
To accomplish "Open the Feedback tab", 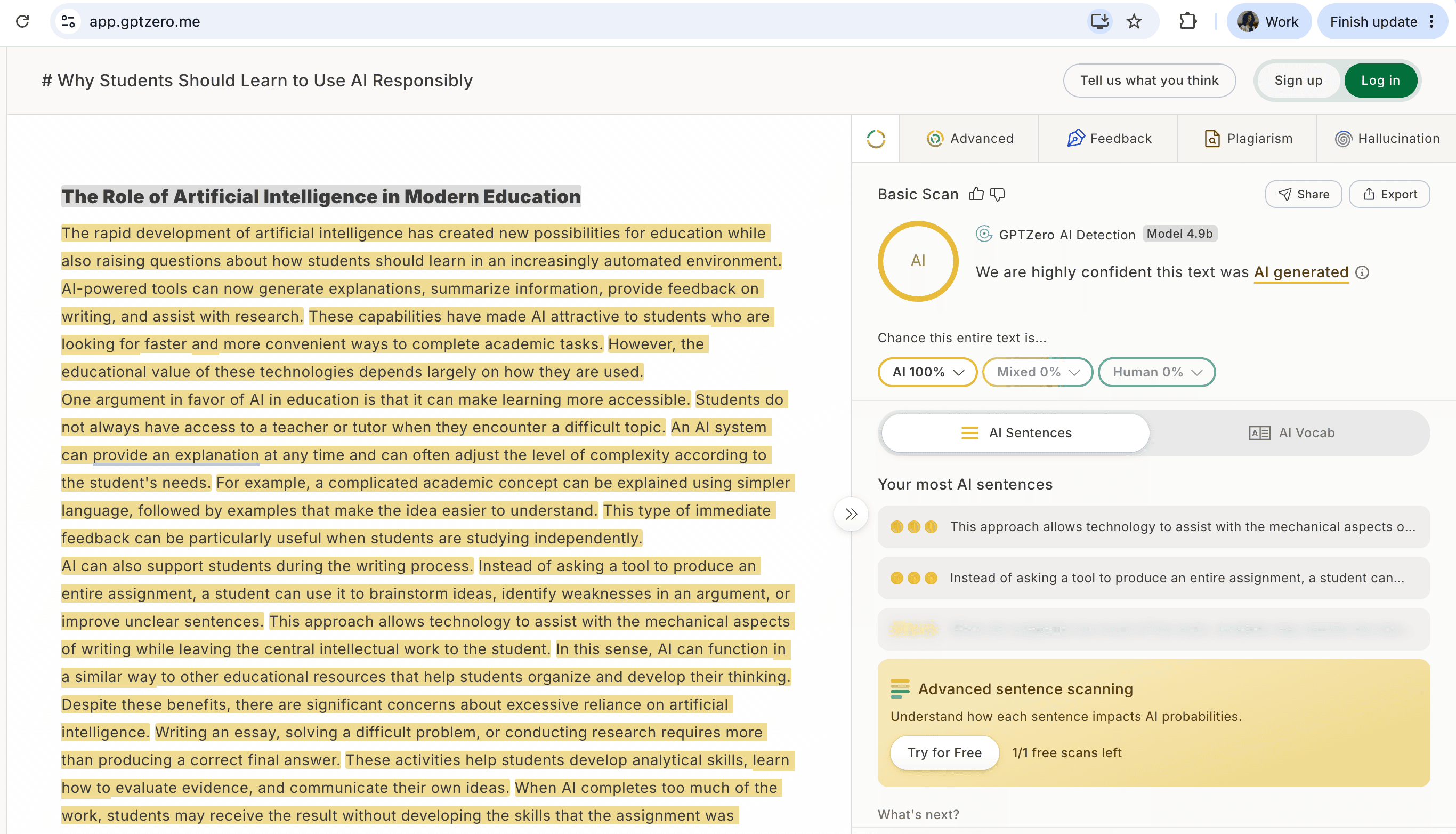I will (1109, 139).
